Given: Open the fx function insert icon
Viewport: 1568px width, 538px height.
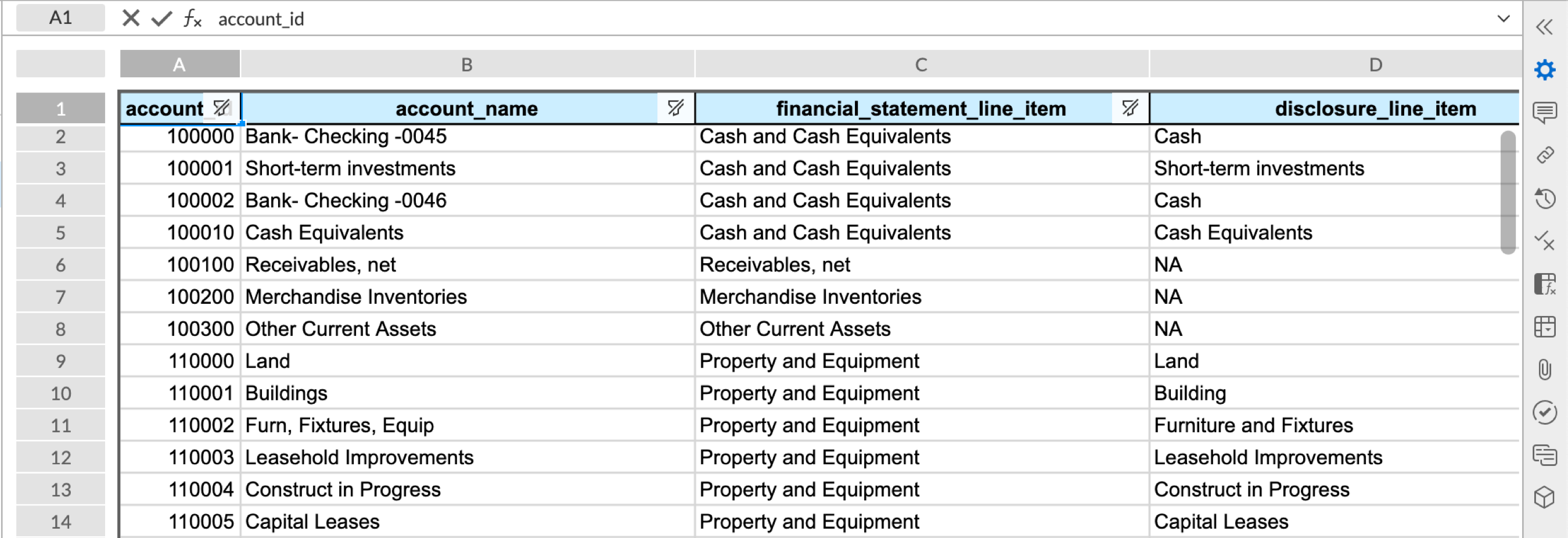Looking at the screenshot, I should [x=192, y=18].
